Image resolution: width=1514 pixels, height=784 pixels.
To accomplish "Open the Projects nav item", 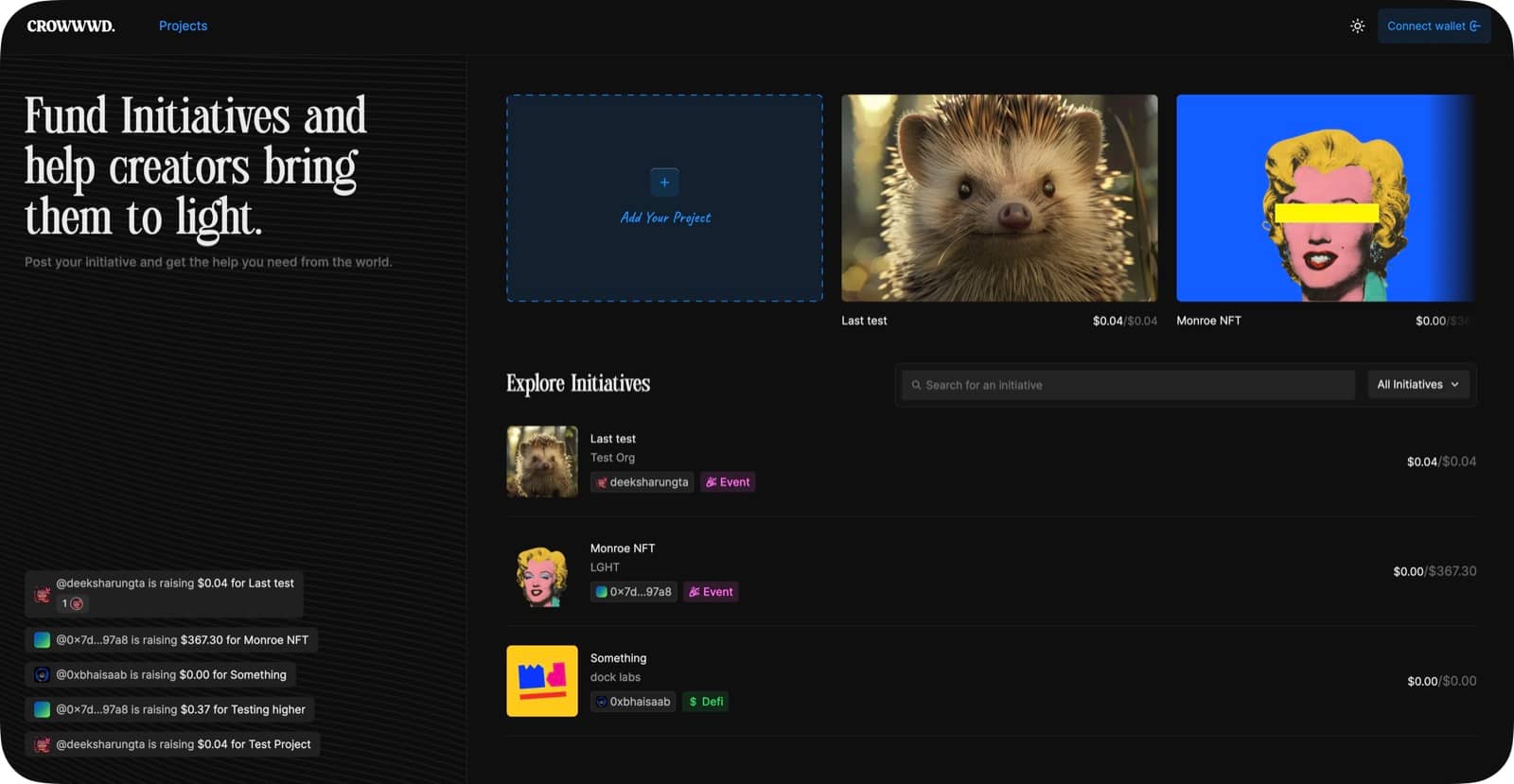I will tap(183, 26).
